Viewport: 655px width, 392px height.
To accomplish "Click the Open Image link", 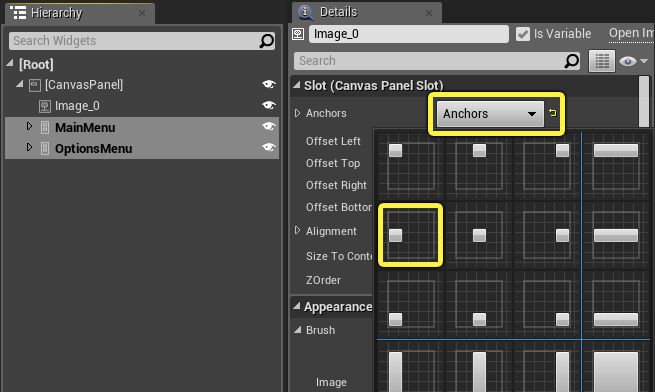I will 631,33.
